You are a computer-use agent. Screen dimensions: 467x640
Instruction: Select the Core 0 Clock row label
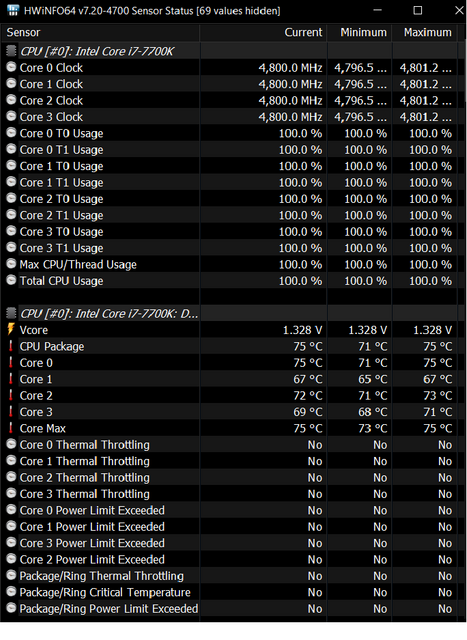point(51,68)
